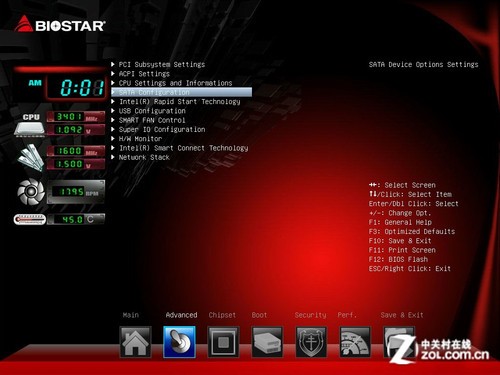The height and width of the screenshot is (375, 500).
Task: Open H/W Monitor submenu
Action: coord(140,139)
